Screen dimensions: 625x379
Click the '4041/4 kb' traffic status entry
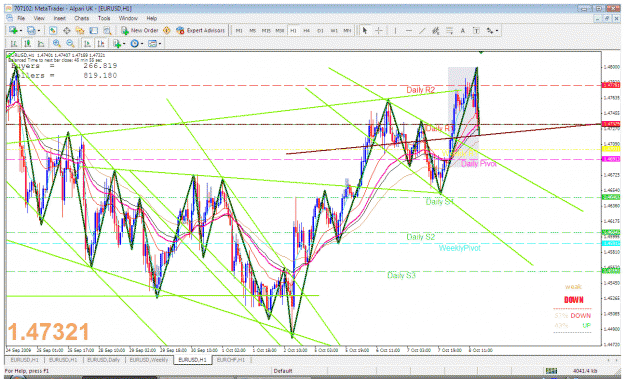[x=585, y=371]
